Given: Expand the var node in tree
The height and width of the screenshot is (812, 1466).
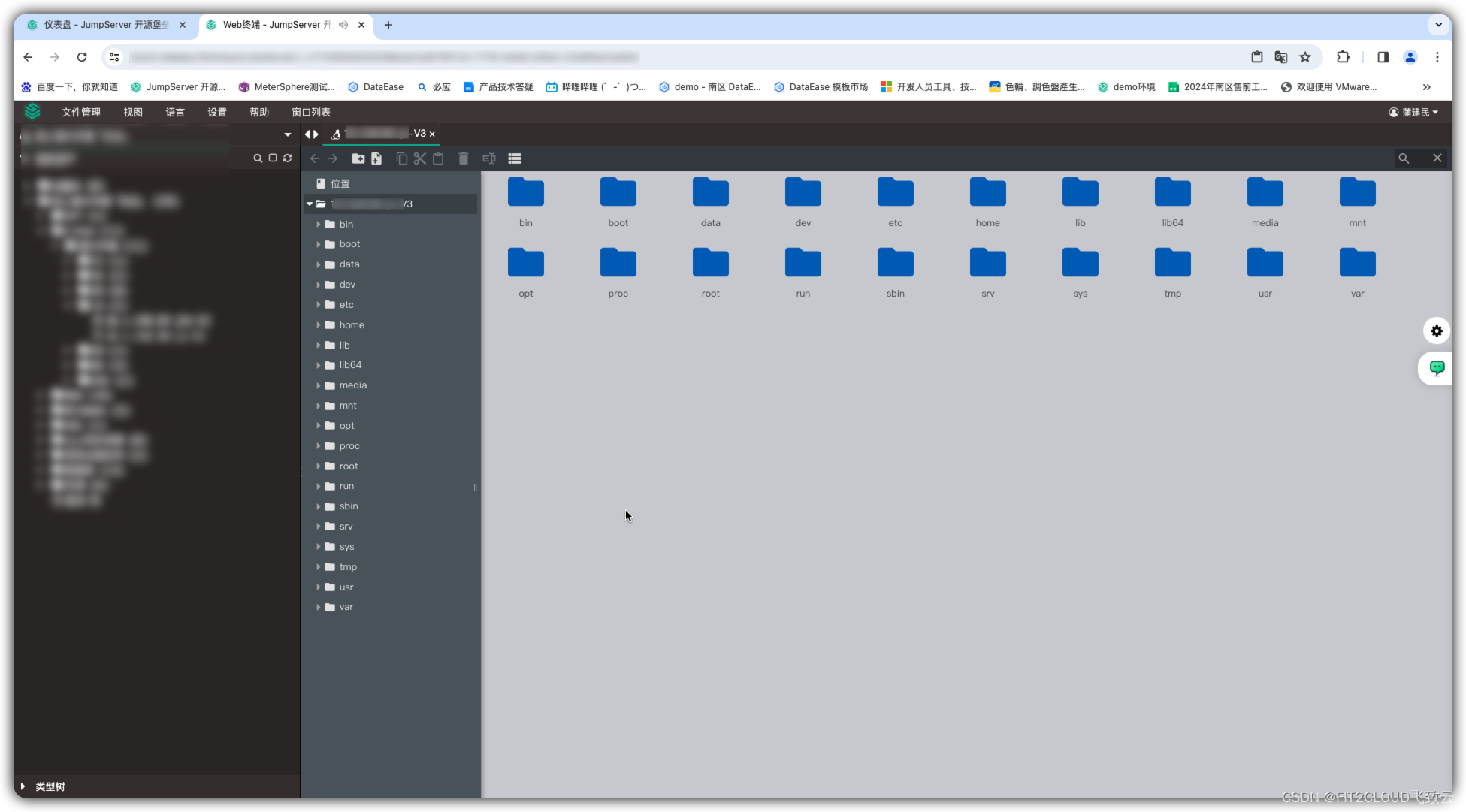Looking at the screenshot, I should coord(318,607).
